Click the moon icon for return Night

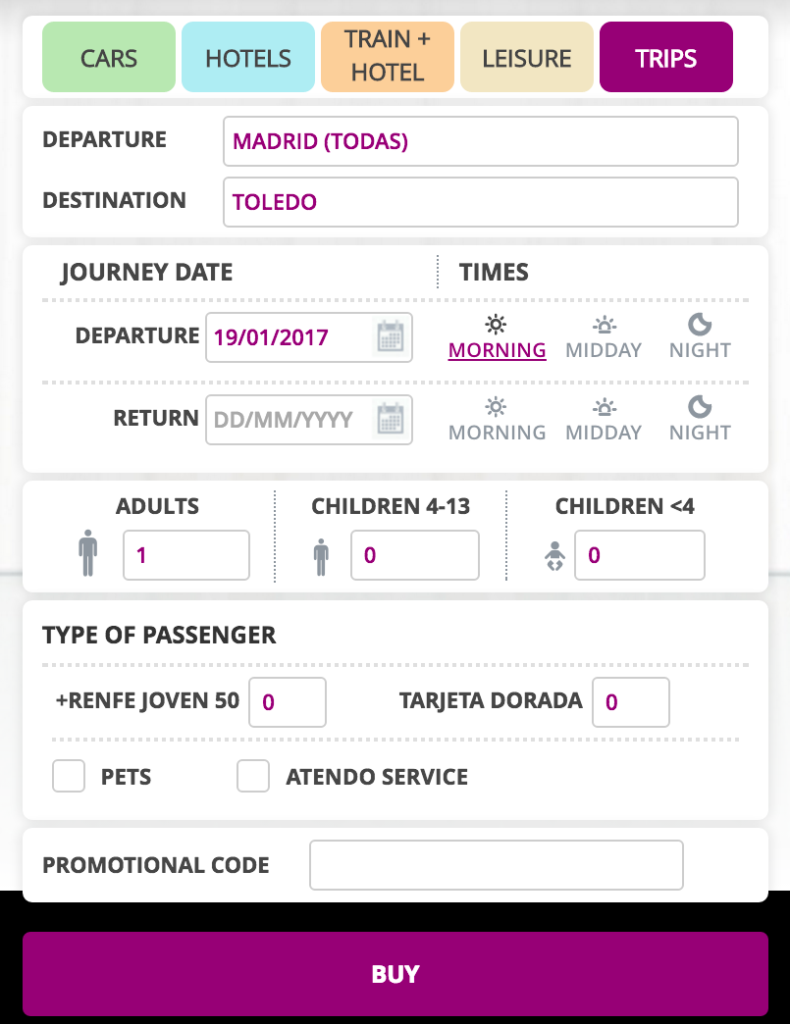coord(699,407)
